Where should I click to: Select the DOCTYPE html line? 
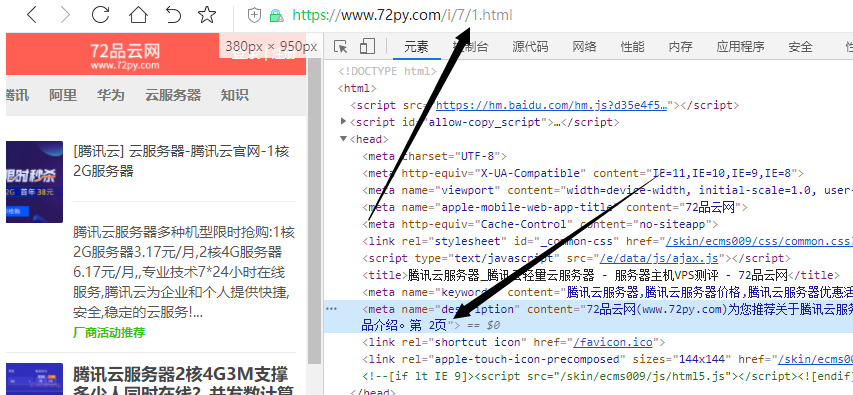tap(387, 71)
